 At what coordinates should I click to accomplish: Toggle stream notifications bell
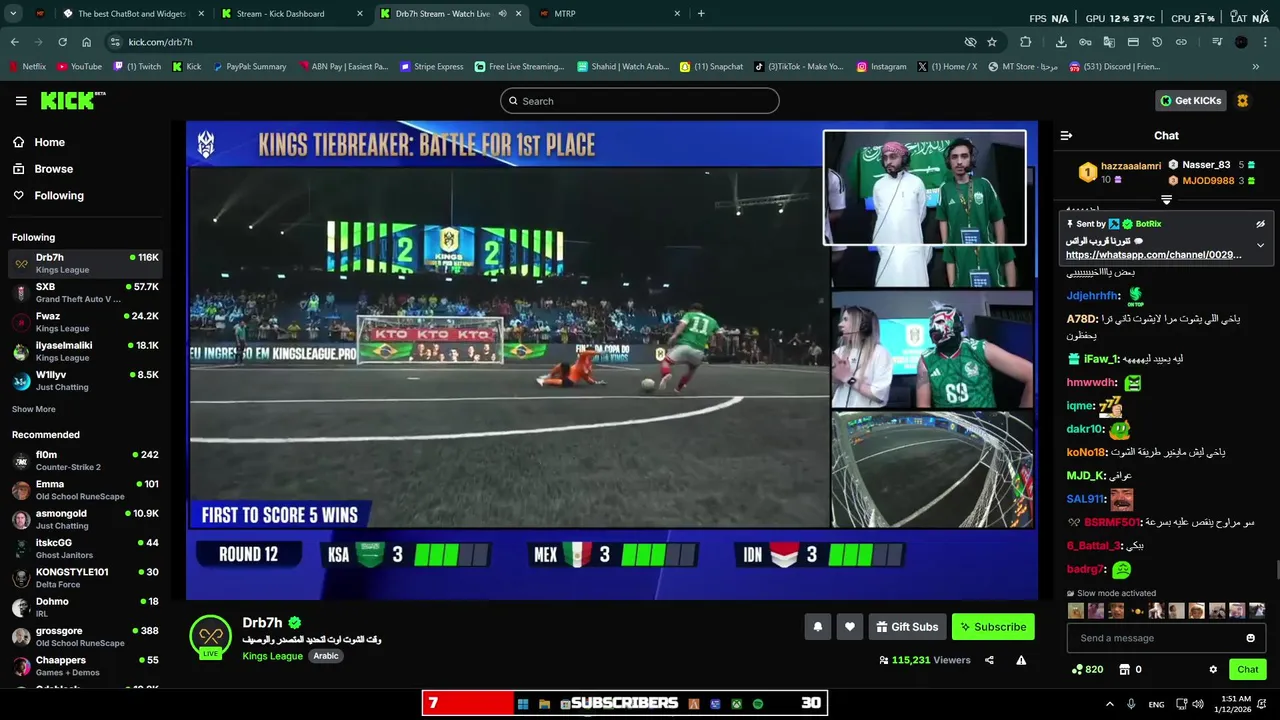point(817,627)
